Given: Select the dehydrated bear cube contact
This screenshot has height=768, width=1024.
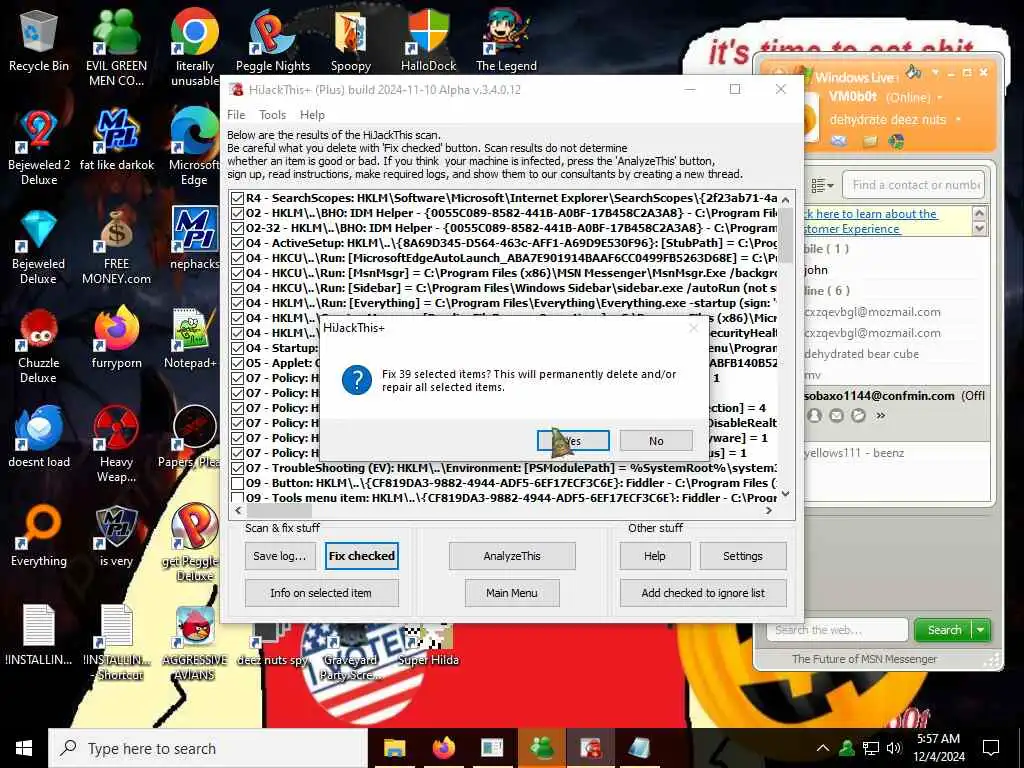Looking at the screenshot, I should (861, 354).
